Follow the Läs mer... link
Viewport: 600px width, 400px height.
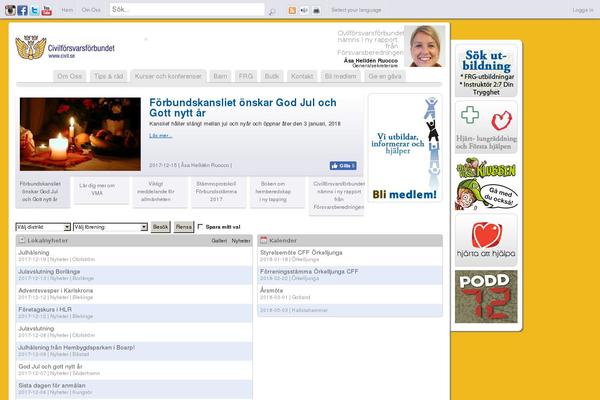pyautogui.click(x=161, y=136)
